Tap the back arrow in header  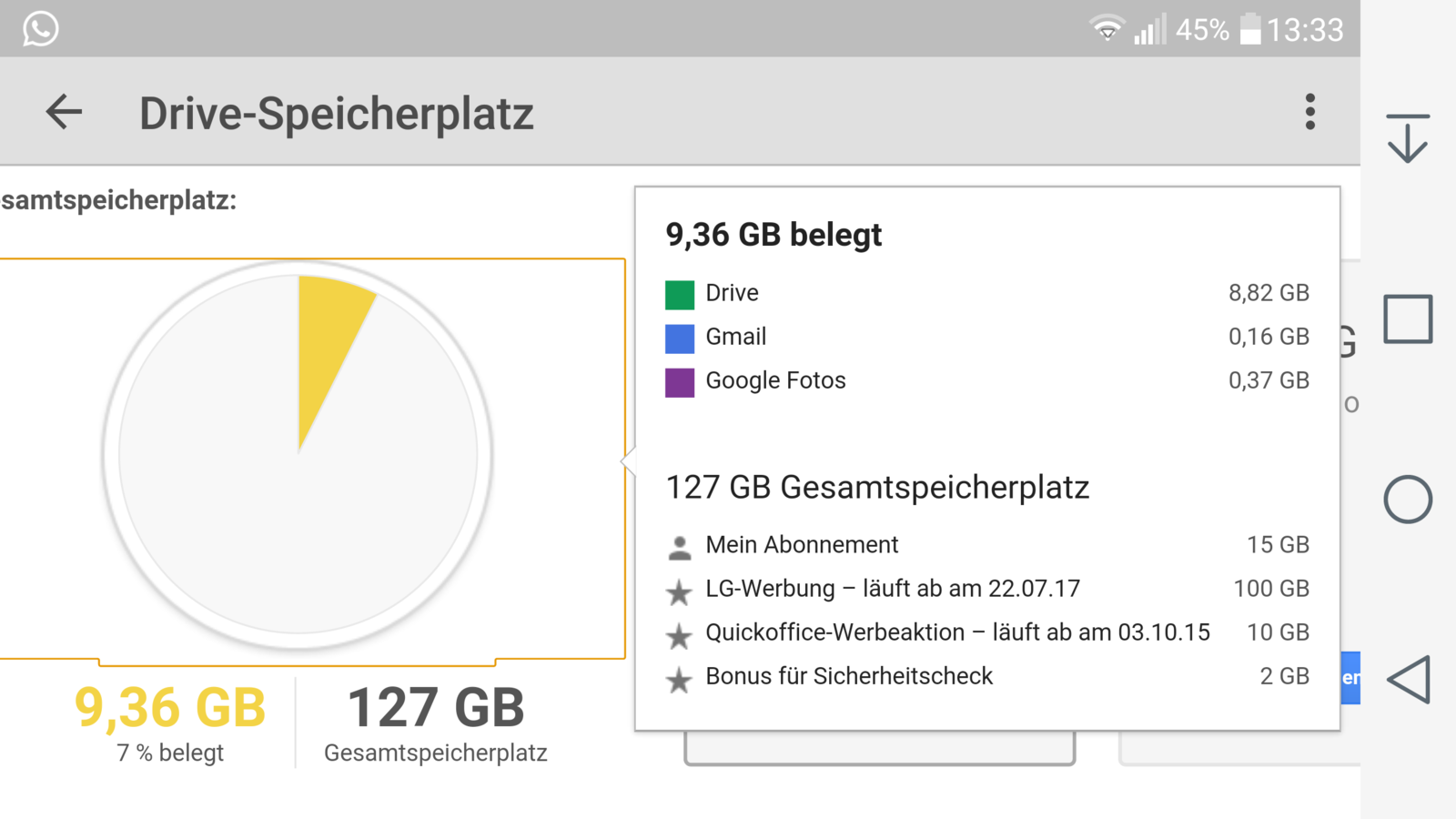64,113
